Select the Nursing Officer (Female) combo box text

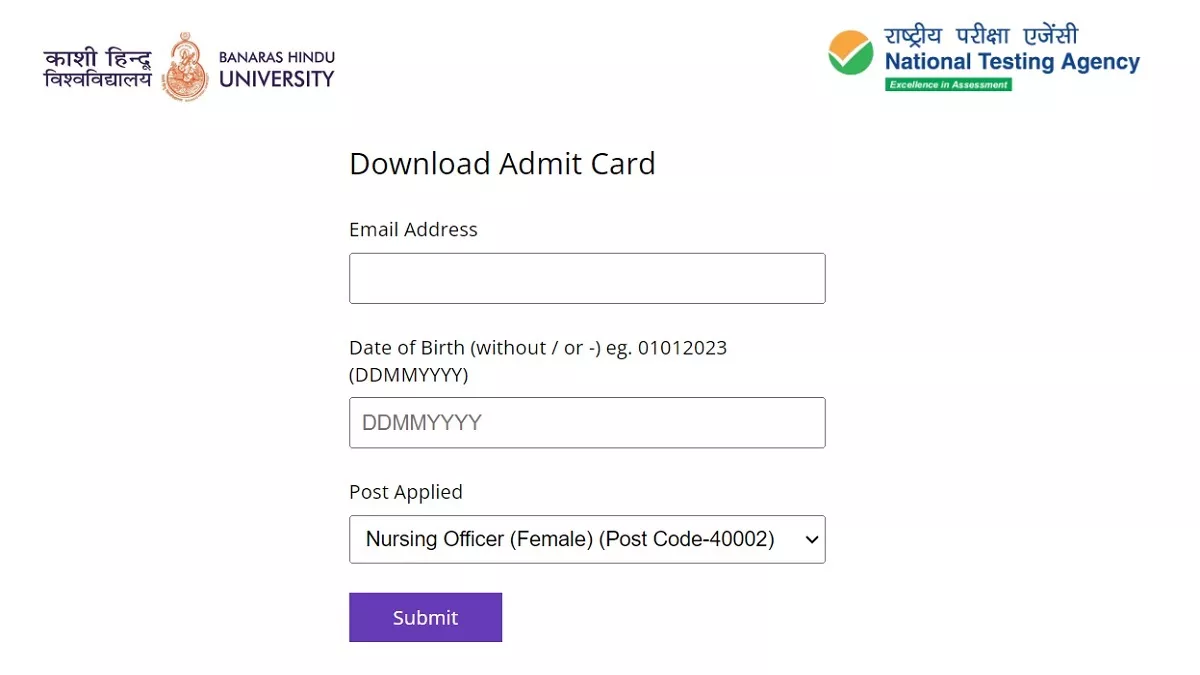tap(478, 540)
